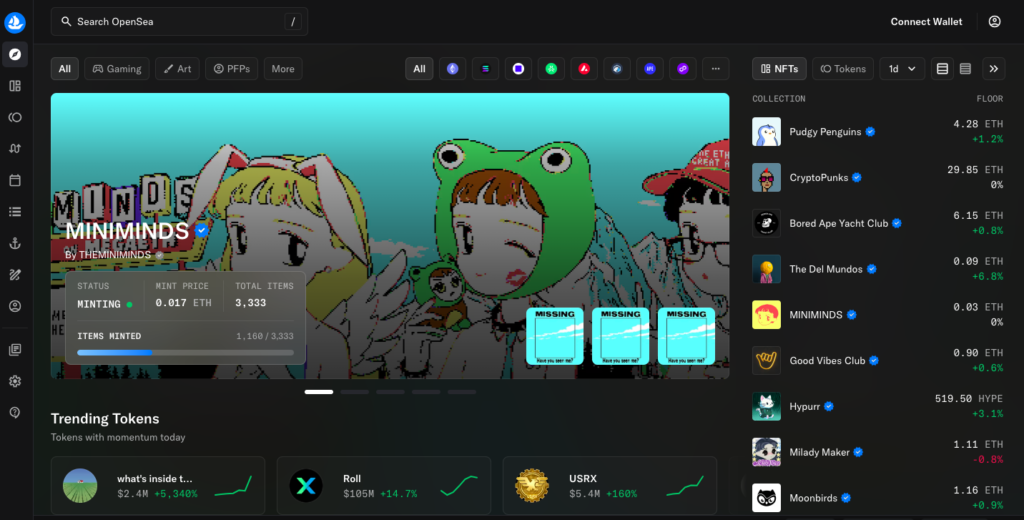Show more chains with ellipsis button
The image size is (1024, 520).
715,69
